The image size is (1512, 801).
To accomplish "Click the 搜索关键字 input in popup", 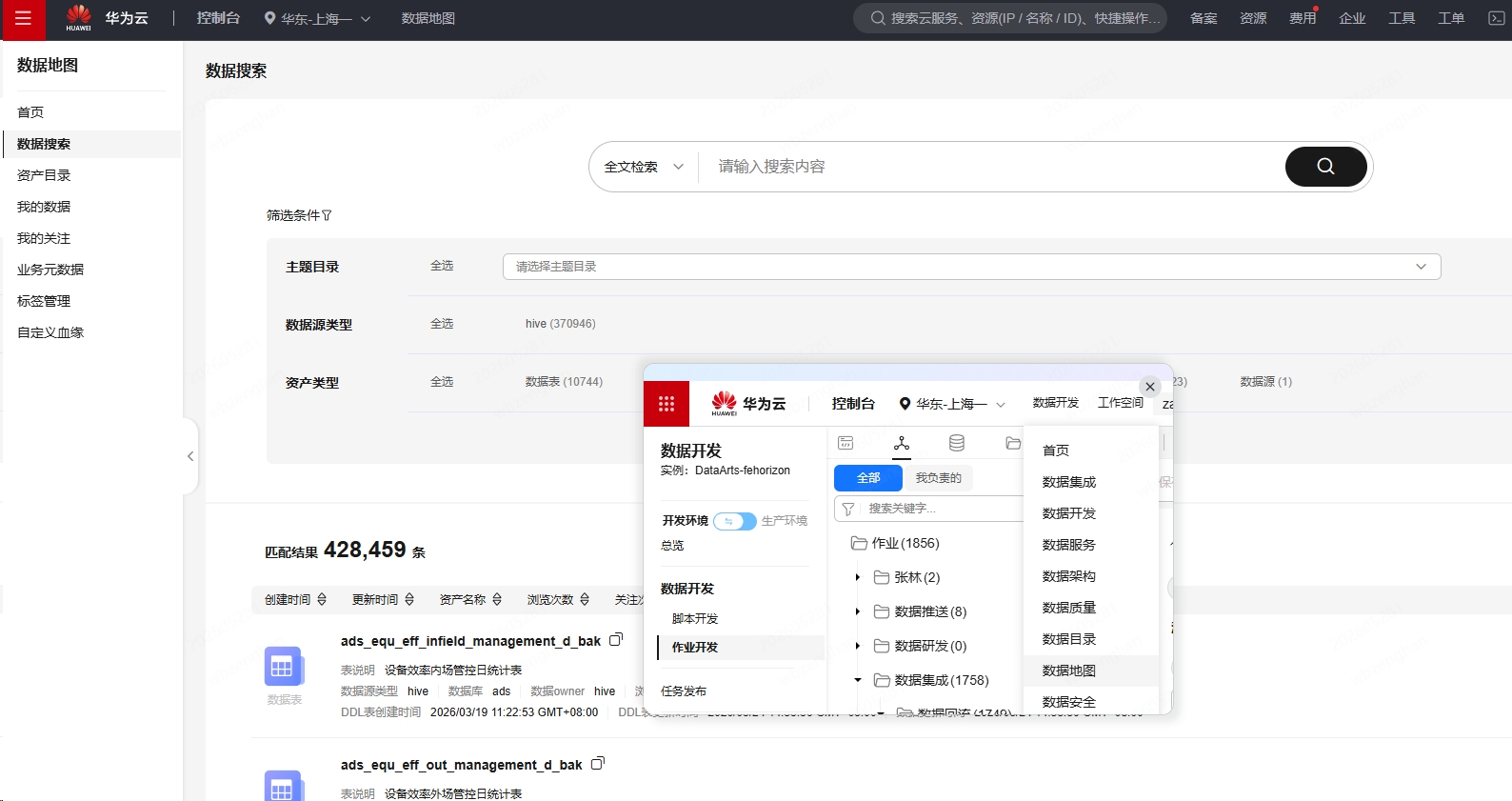I will point(943,509).
